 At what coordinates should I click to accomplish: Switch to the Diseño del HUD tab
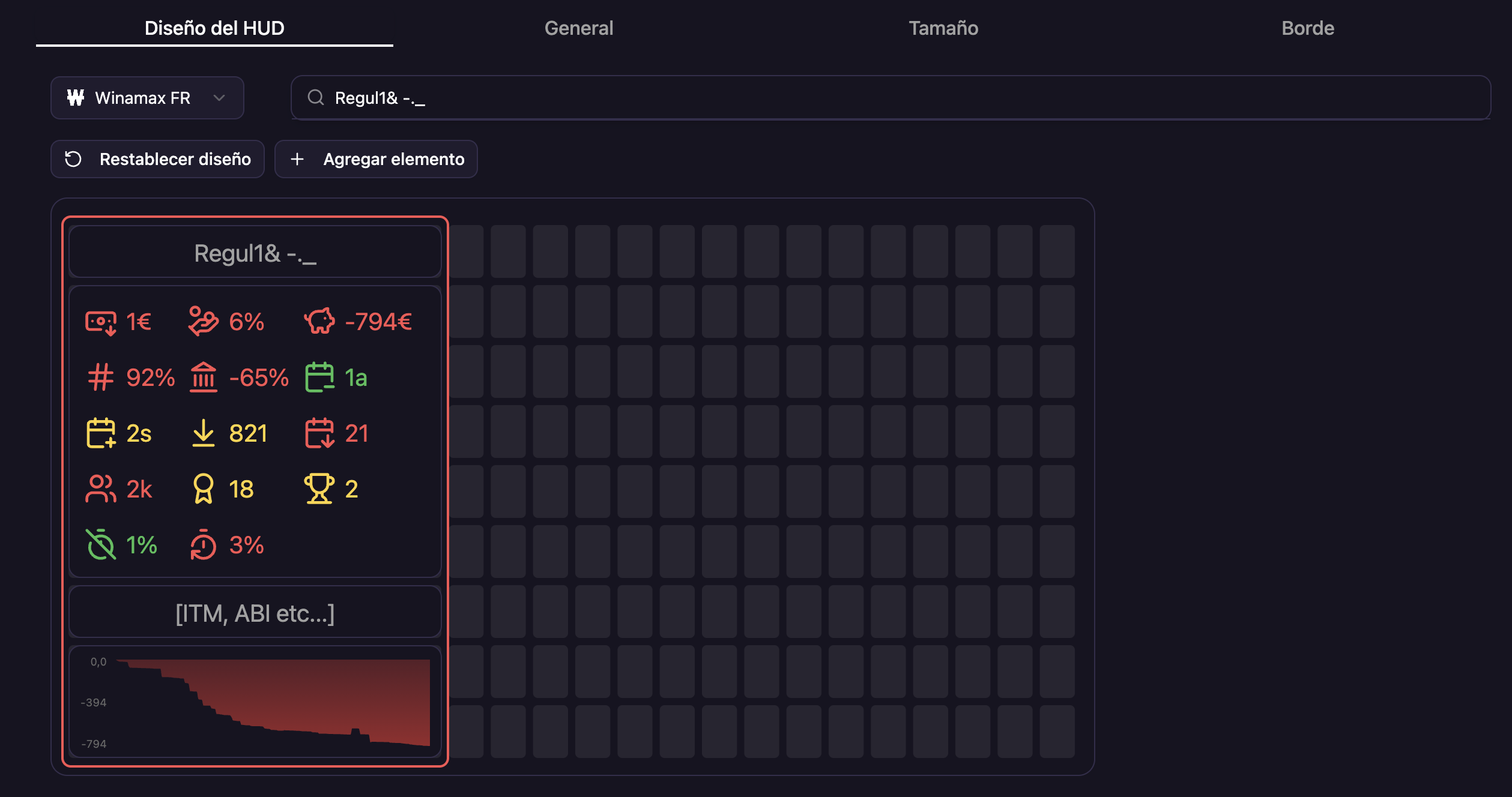coord(214,28)
